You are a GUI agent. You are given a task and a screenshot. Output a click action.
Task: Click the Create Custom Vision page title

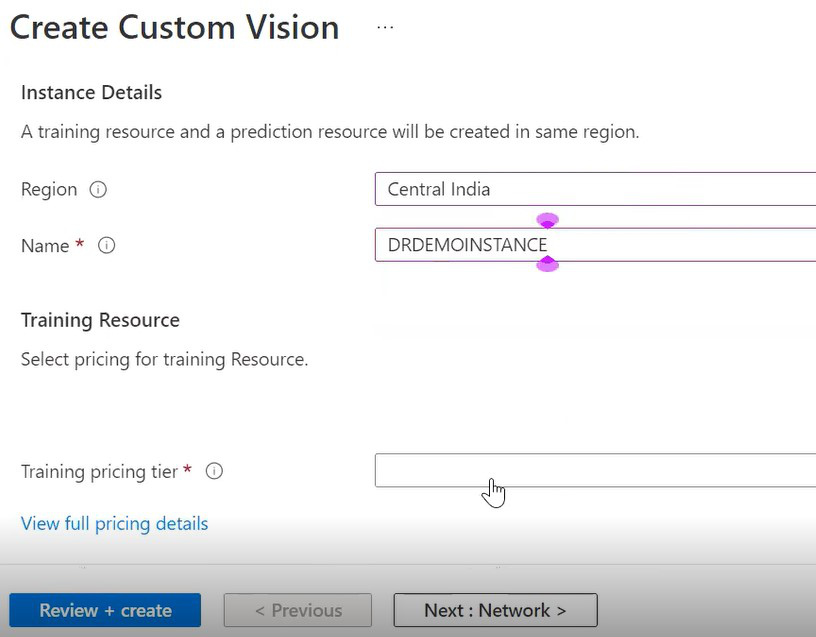[175, 27]
